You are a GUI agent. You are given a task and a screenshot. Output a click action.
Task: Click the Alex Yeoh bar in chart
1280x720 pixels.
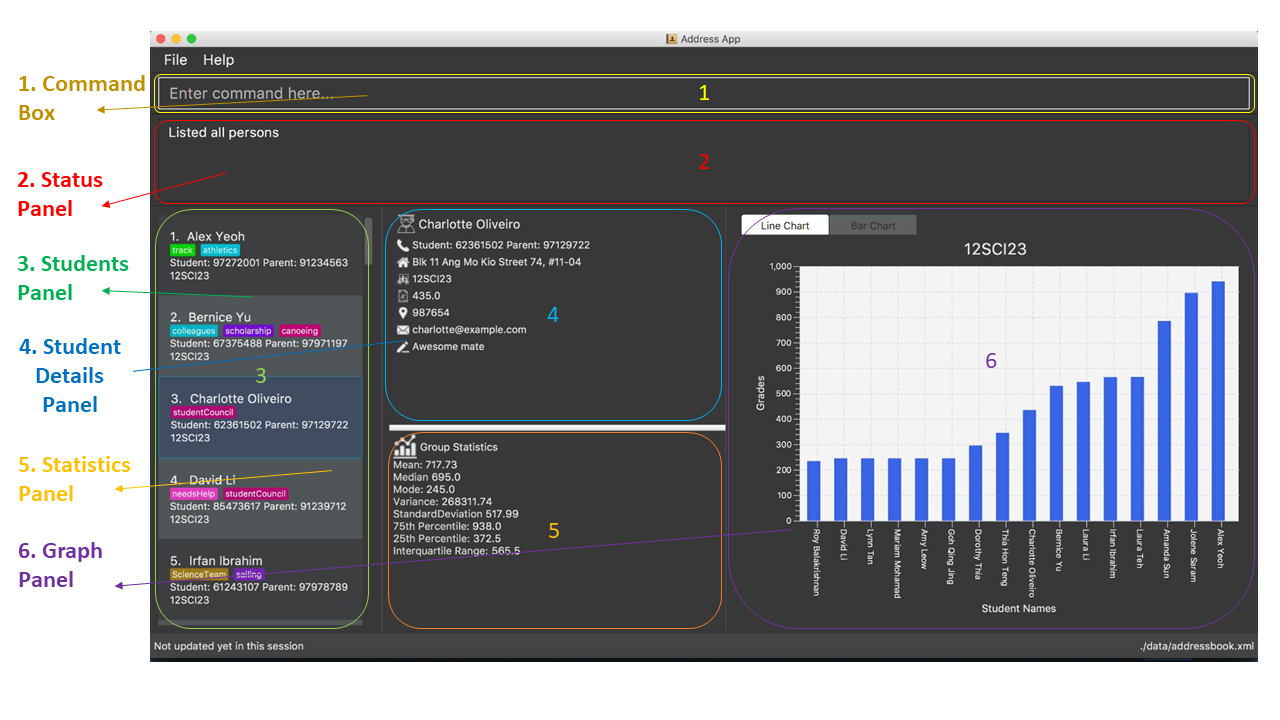(x=1218, y=401)
